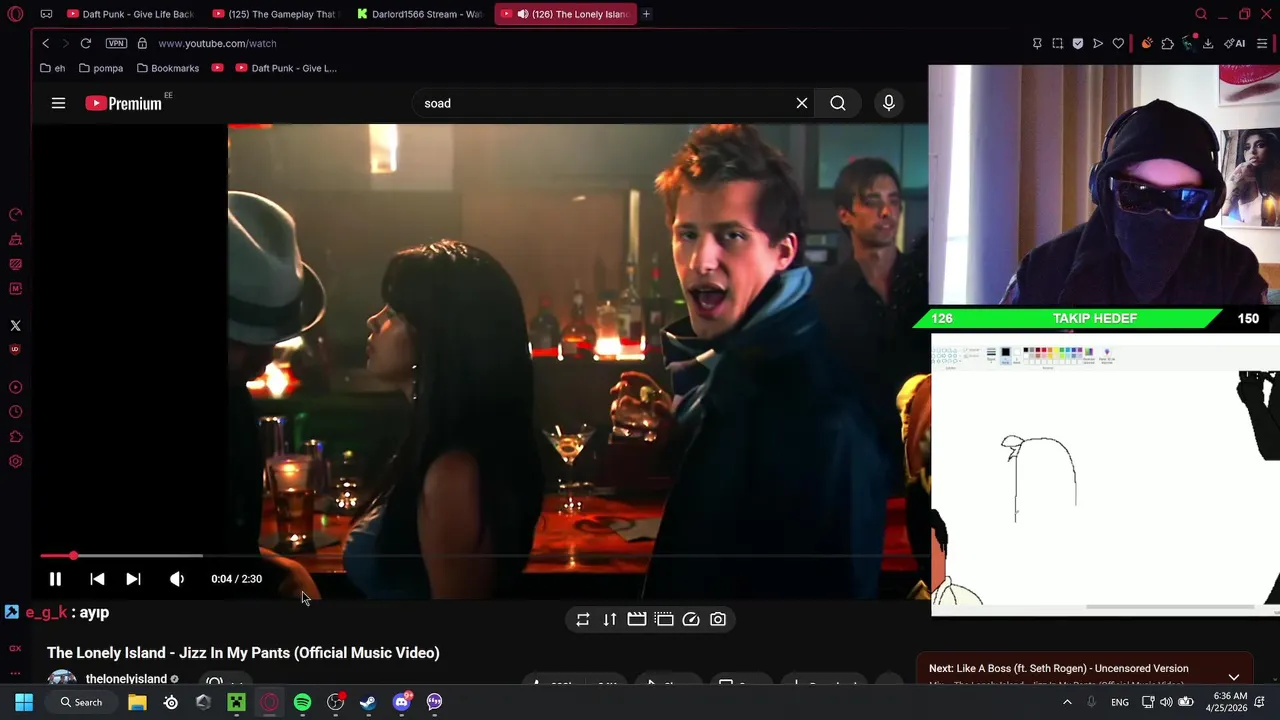
Task: Reload the current page
Action: coord(86,43)
